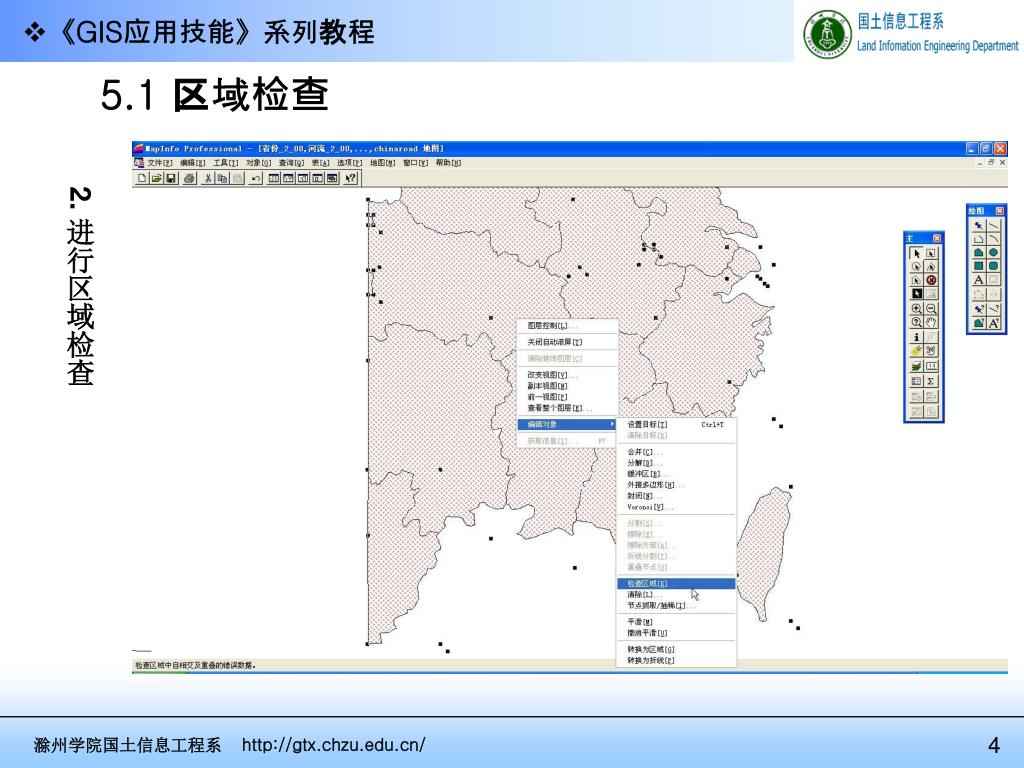The image size is (1024, 768).
Task: Click the New Table toolbar icon
Action: click(x=142, y=178)
